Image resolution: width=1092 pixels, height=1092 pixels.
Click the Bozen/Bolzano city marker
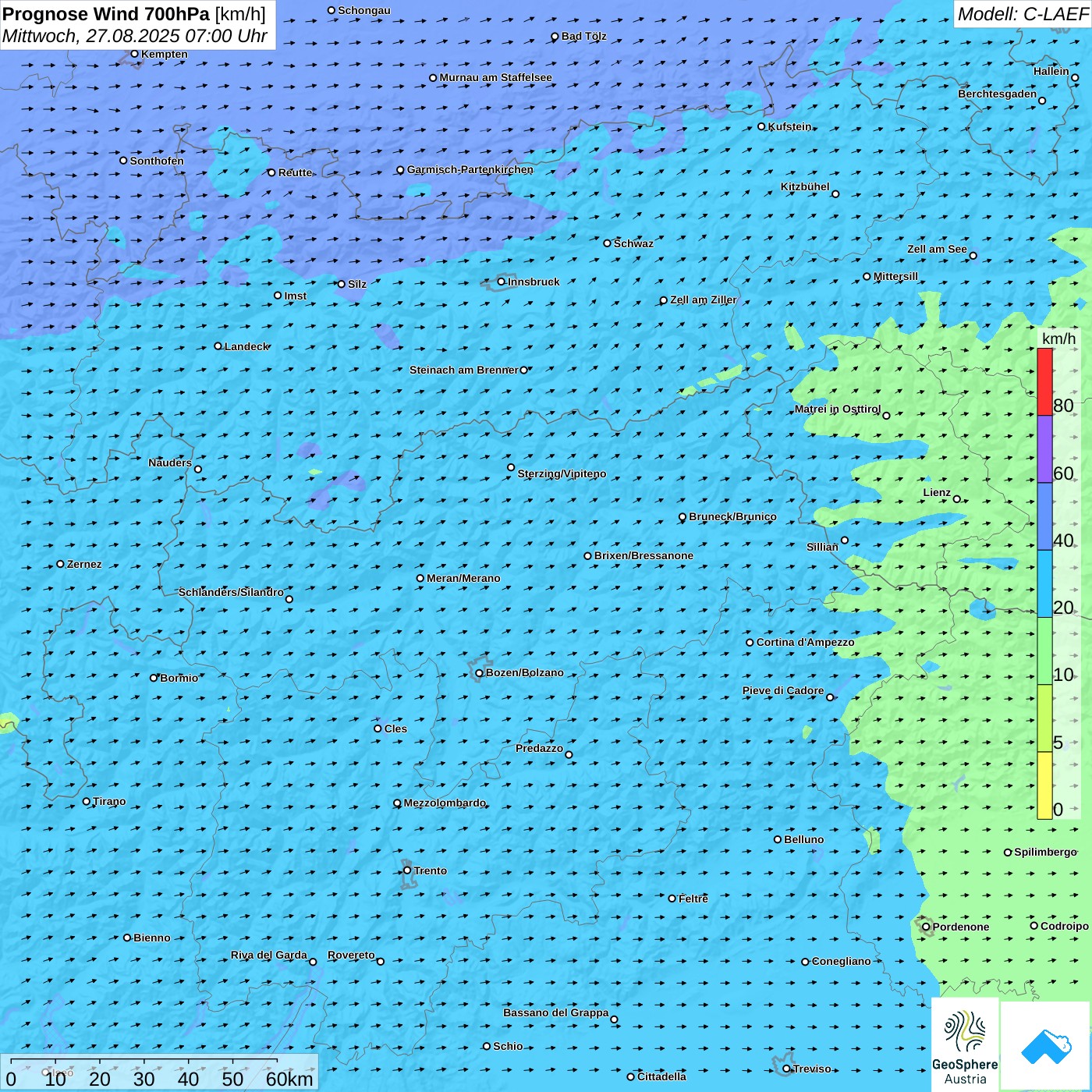[x=479, y=673]
